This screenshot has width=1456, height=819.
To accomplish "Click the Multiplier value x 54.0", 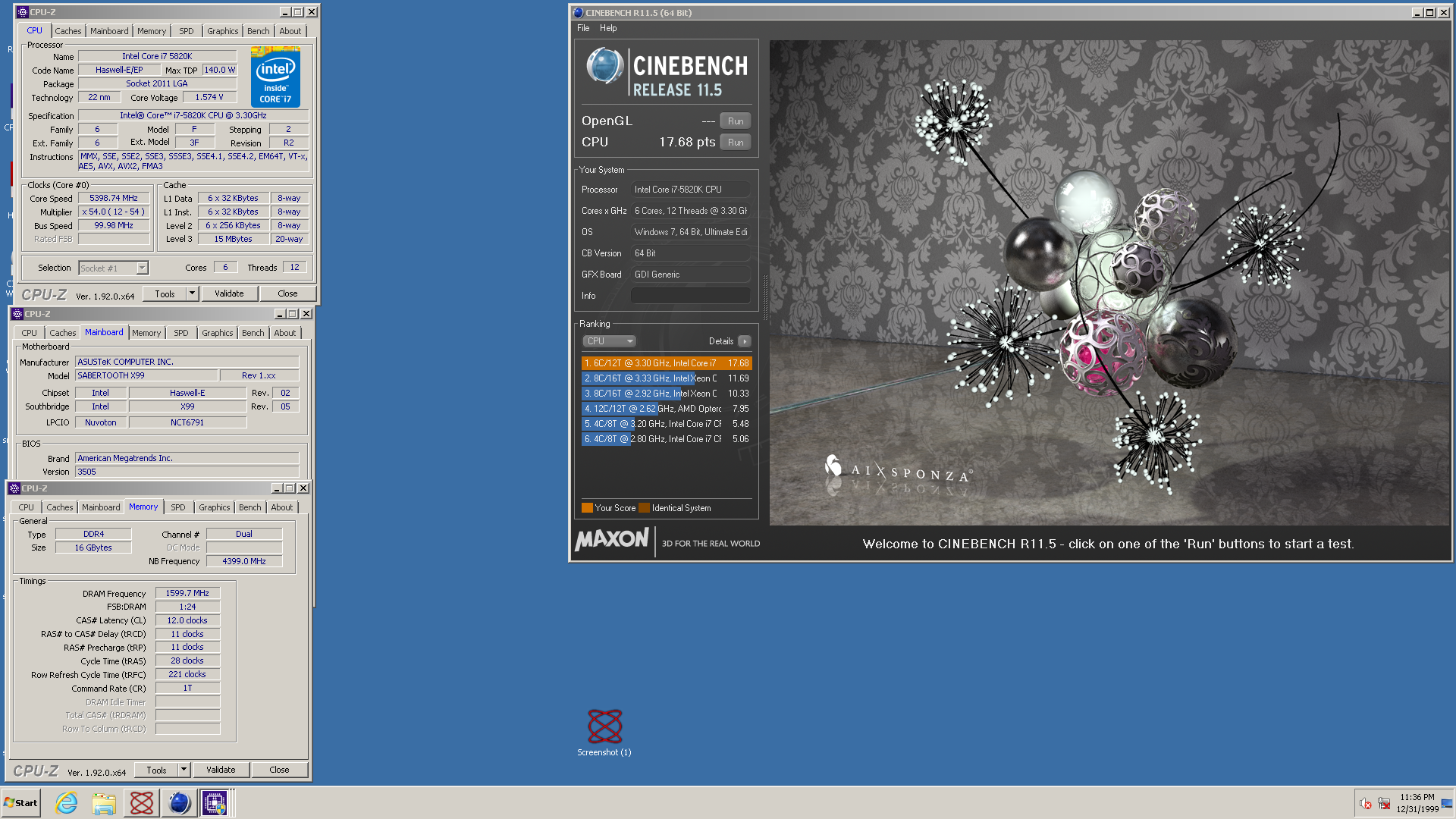I will coord(114,212).
